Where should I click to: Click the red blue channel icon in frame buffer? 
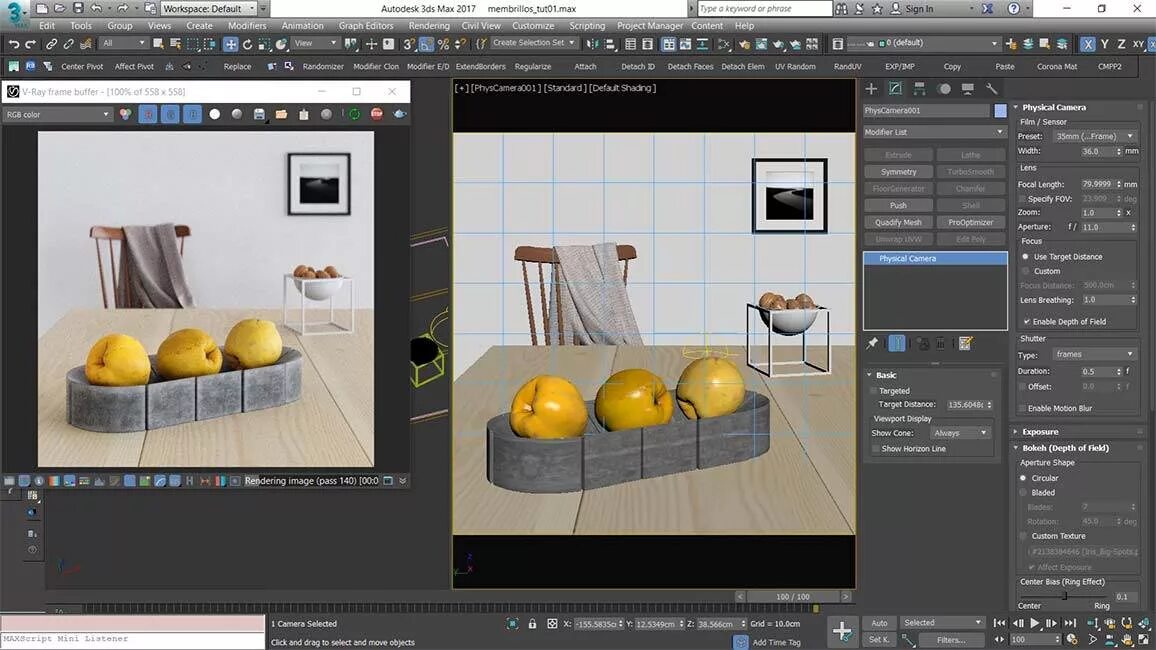point(148,114)
